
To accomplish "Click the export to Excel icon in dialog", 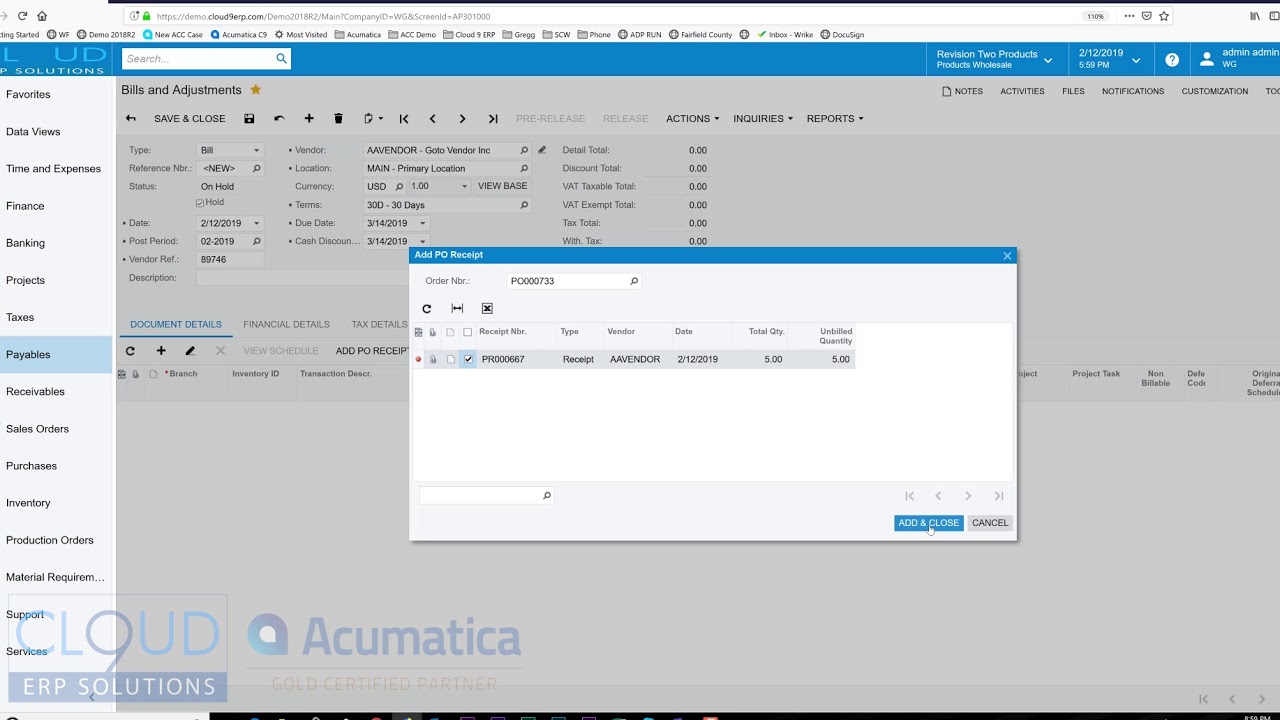I will (x=487, y=309).
